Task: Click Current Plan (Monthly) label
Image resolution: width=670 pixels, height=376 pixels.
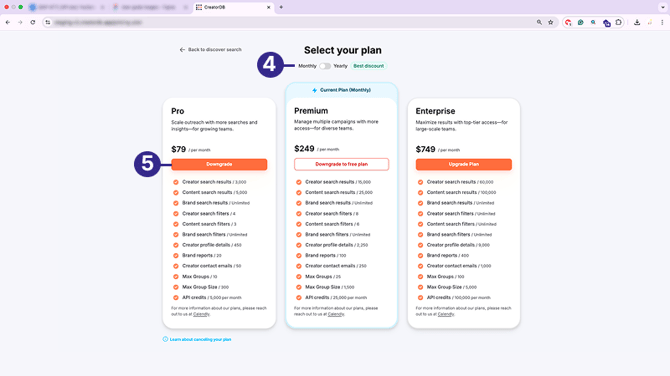Action: (345, 90)
